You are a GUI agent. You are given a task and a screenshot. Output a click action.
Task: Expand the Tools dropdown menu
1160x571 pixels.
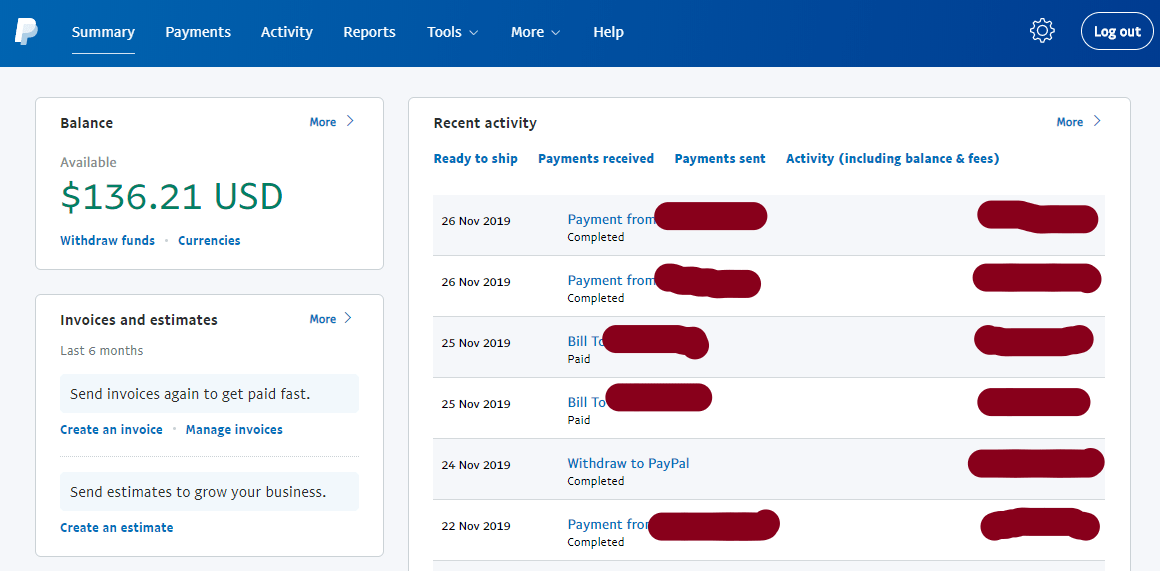coord(452,32)
